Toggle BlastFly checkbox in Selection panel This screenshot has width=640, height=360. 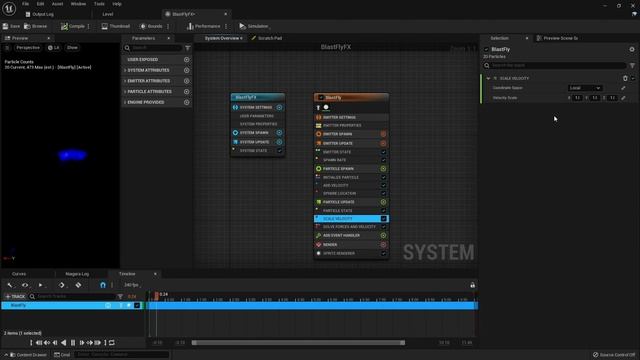tap(486, 49)
